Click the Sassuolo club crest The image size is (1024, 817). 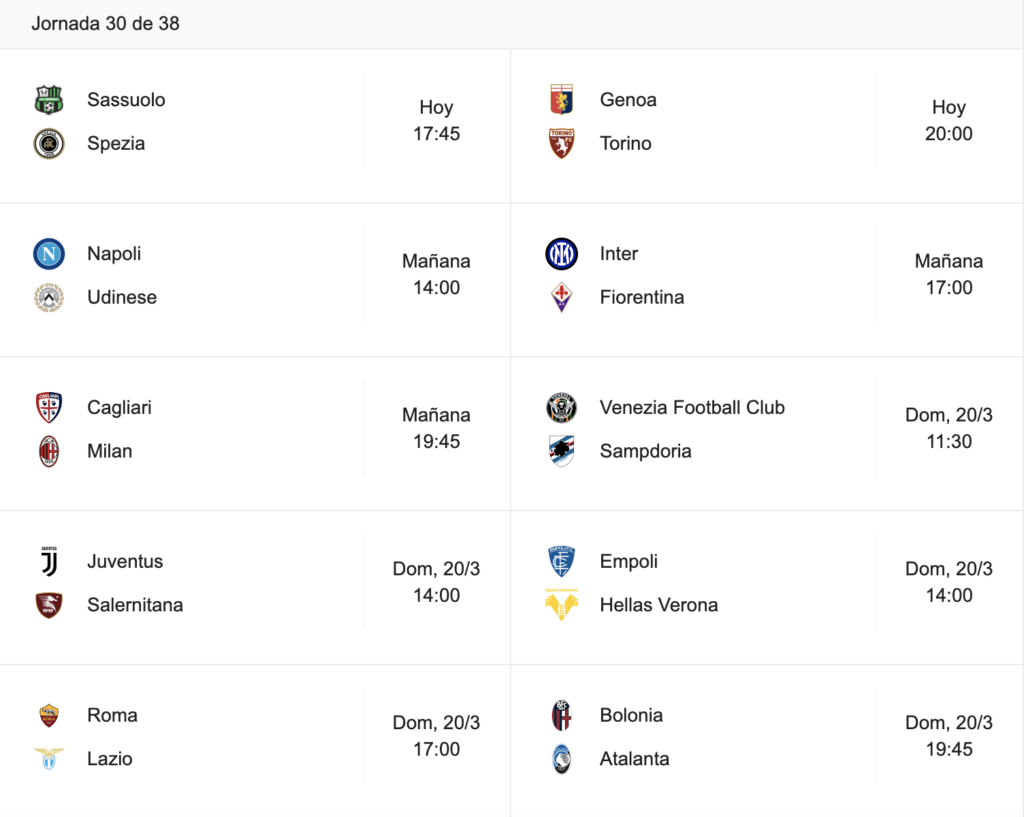pos(49,100)
